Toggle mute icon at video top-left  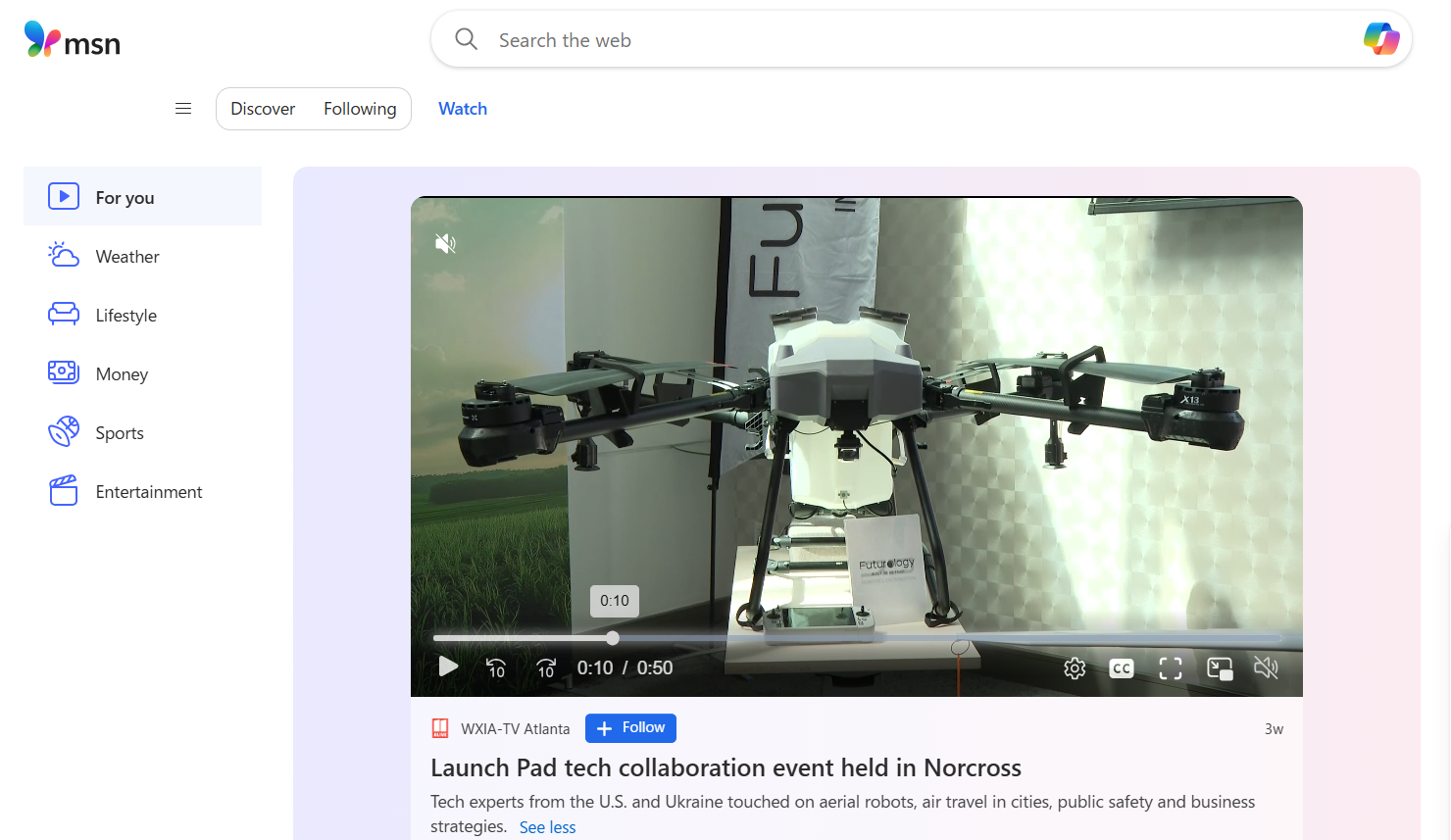445,243
